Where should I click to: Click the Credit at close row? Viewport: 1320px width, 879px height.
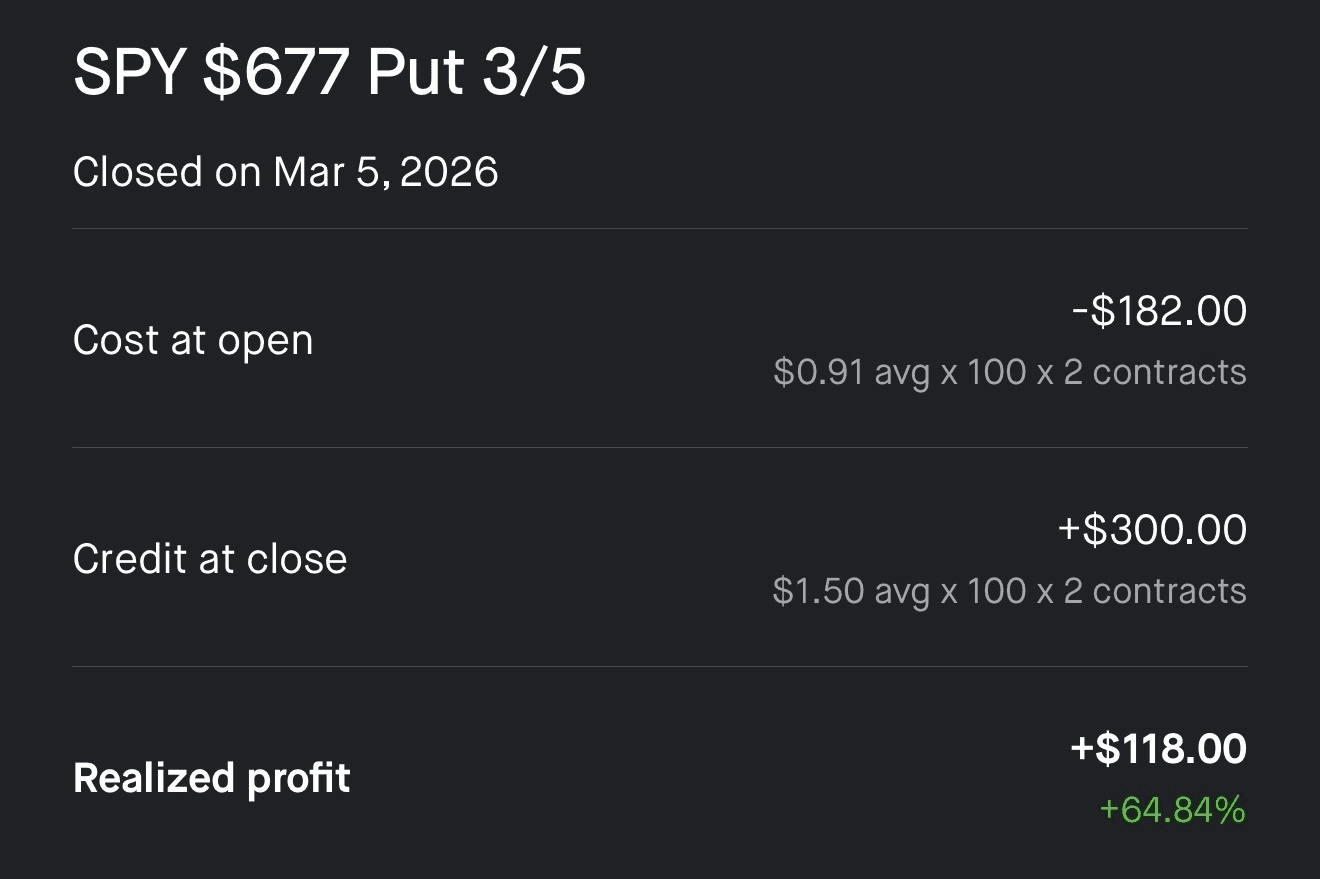coord(210,559)
